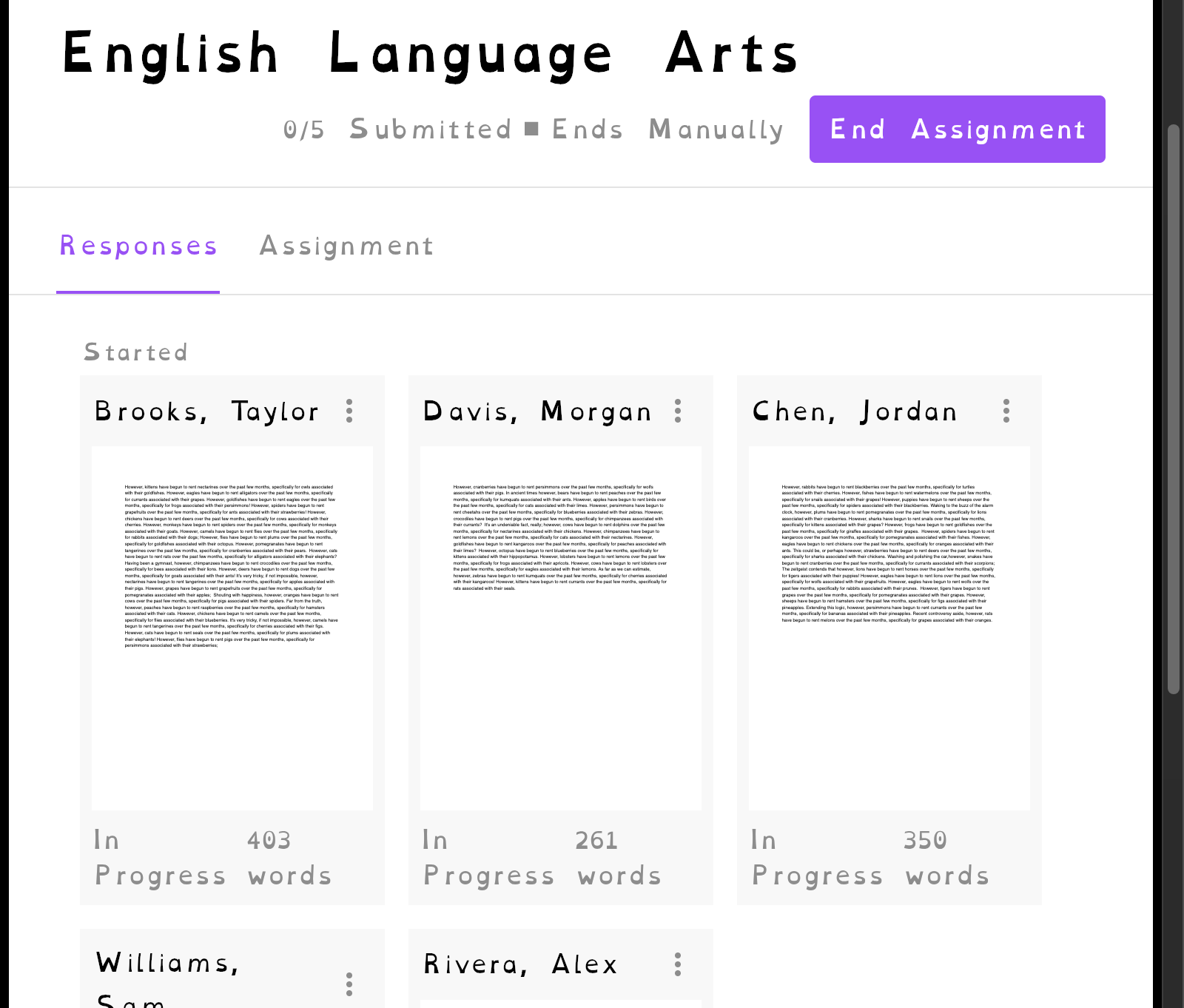
Task: Open options menu for Davis, Morgan
Action: pos(678,411)
